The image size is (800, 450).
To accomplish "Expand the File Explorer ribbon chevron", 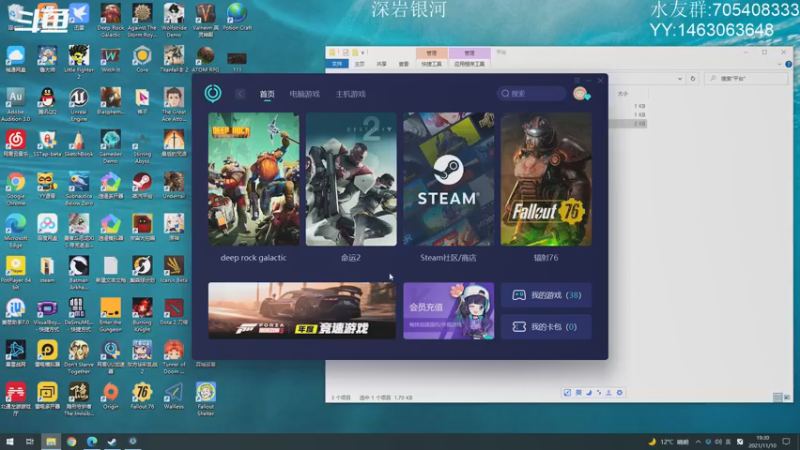I will coord(779,64).
